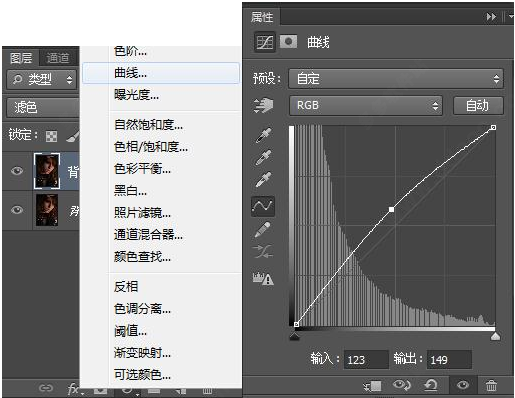
Task: Click the 自动 auto button
Action: click(x=478, y=106)
